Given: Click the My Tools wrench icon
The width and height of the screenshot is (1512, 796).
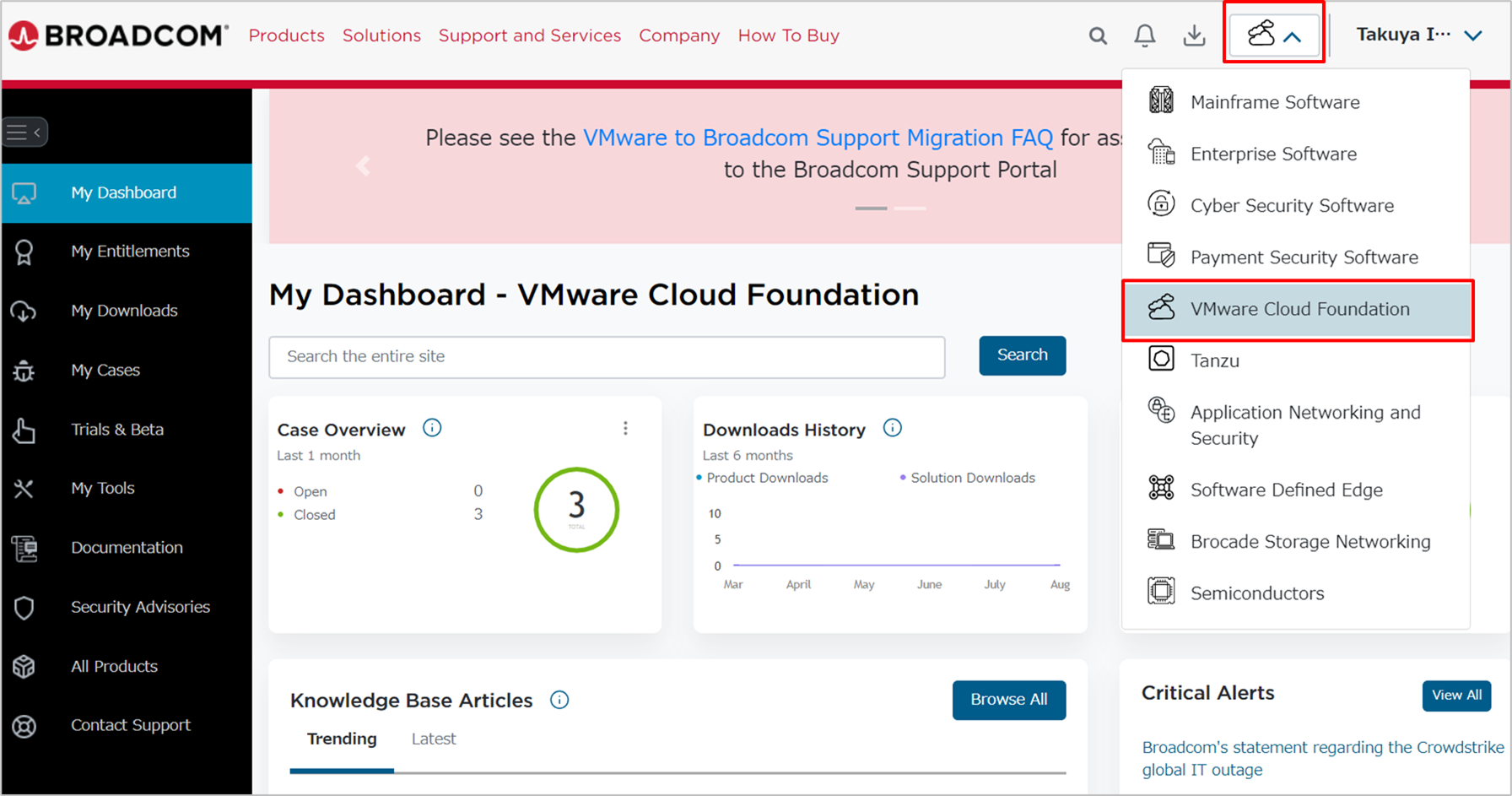Looking at the screenshot, I should tap(24, 489).
